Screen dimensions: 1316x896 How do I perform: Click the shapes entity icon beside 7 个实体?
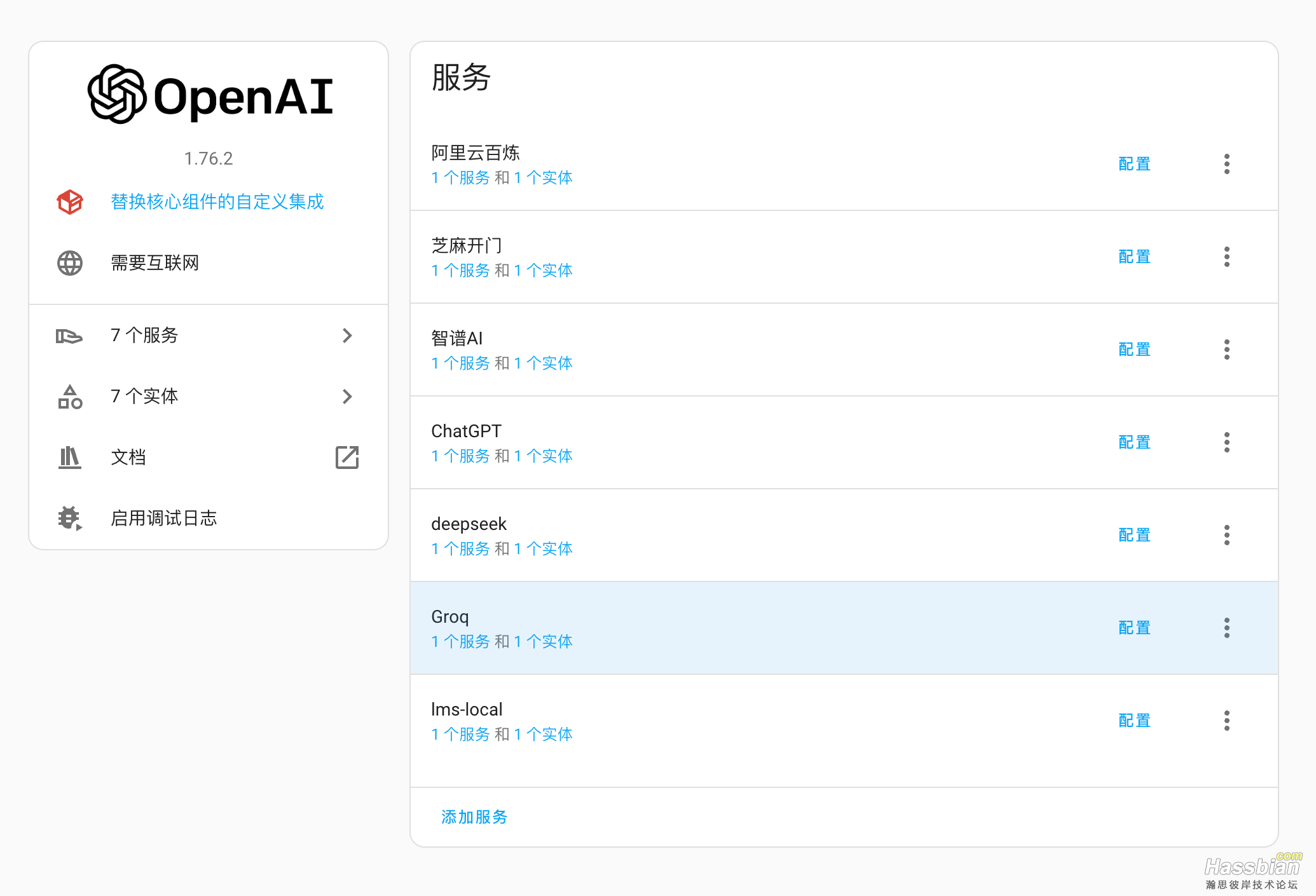(70, 397)
